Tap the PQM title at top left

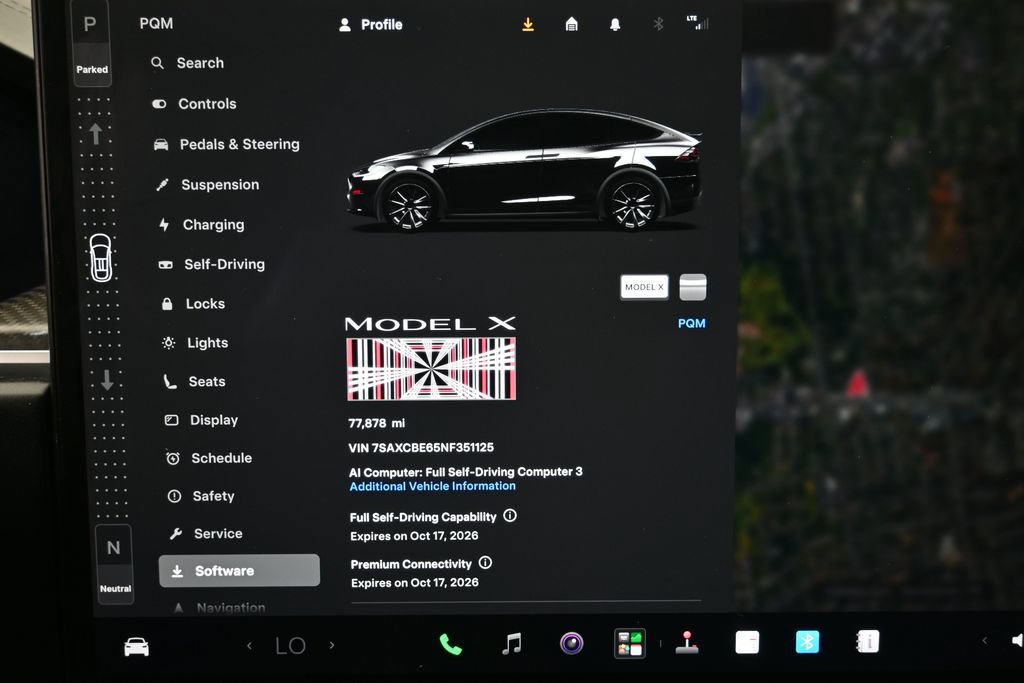point(156,24)
